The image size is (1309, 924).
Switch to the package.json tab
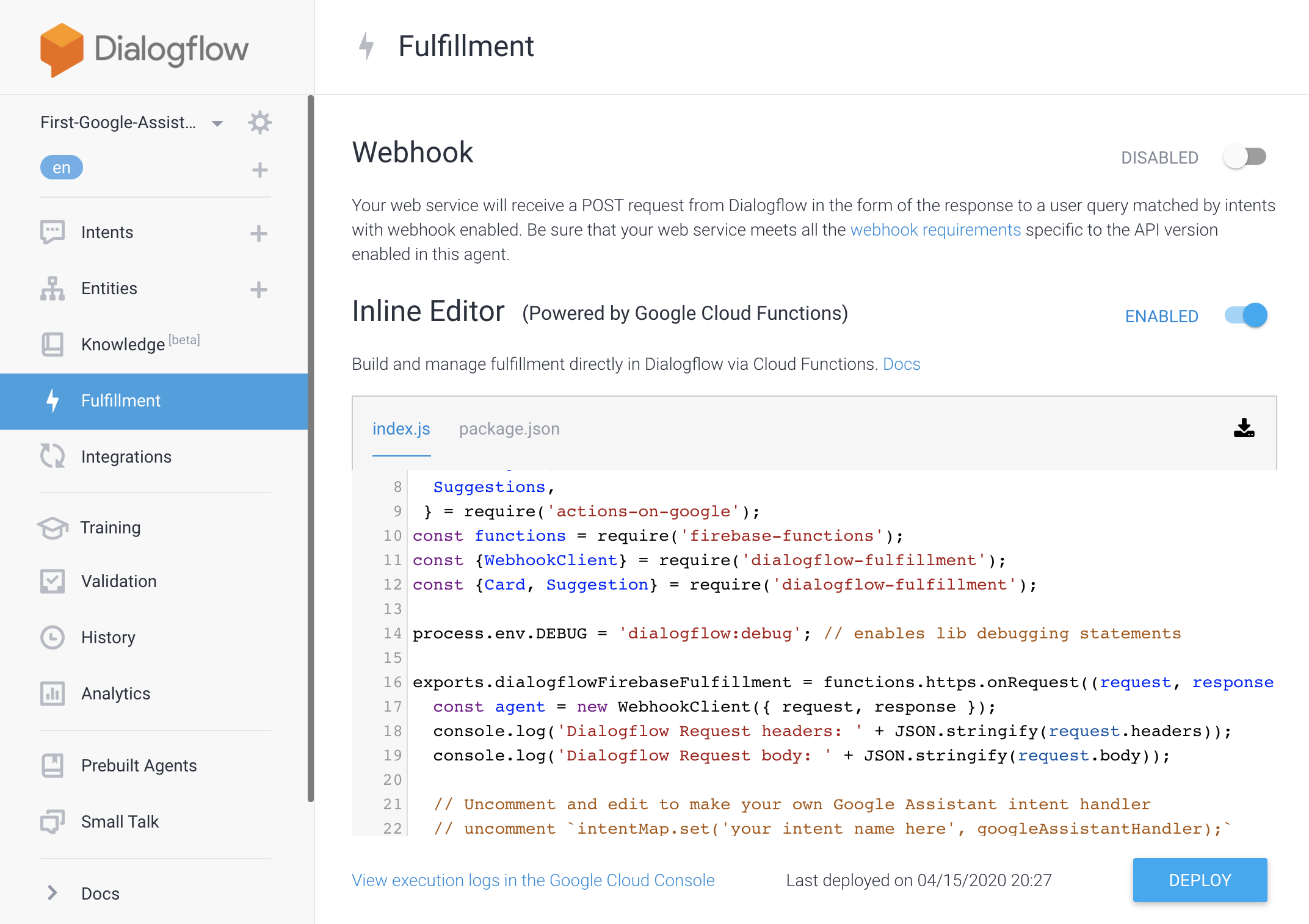pos(509,429)
